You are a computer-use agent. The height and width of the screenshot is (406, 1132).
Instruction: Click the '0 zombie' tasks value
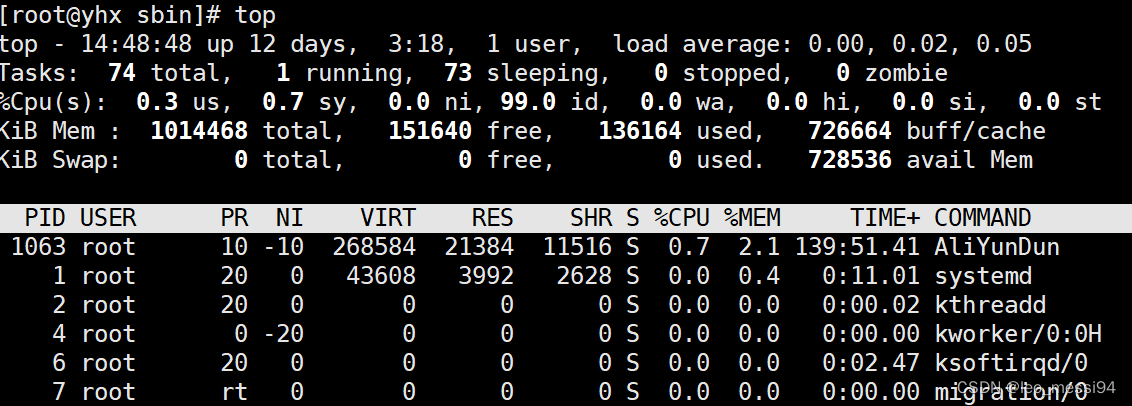tap(892, 73)
